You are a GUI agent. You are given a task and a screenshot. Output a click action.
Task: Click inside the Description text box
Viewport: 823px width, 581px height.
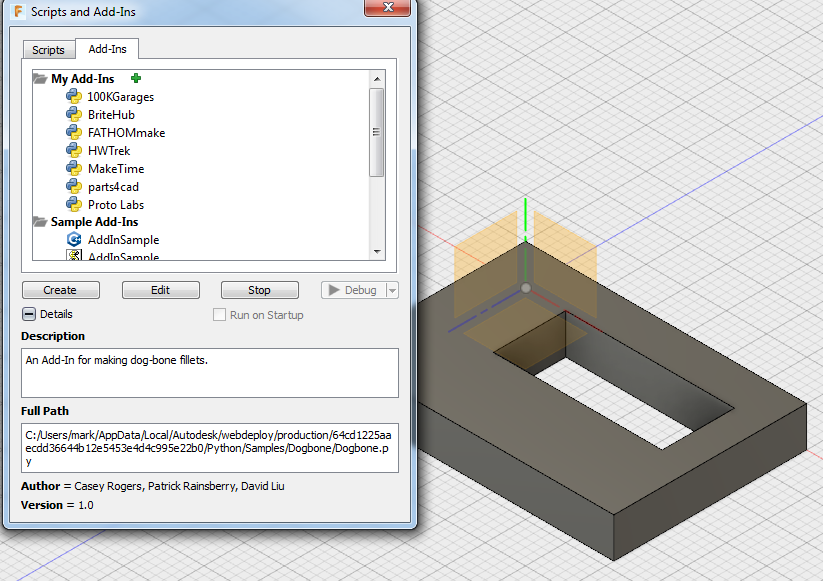pyautogui.click(x=210, y=373)
